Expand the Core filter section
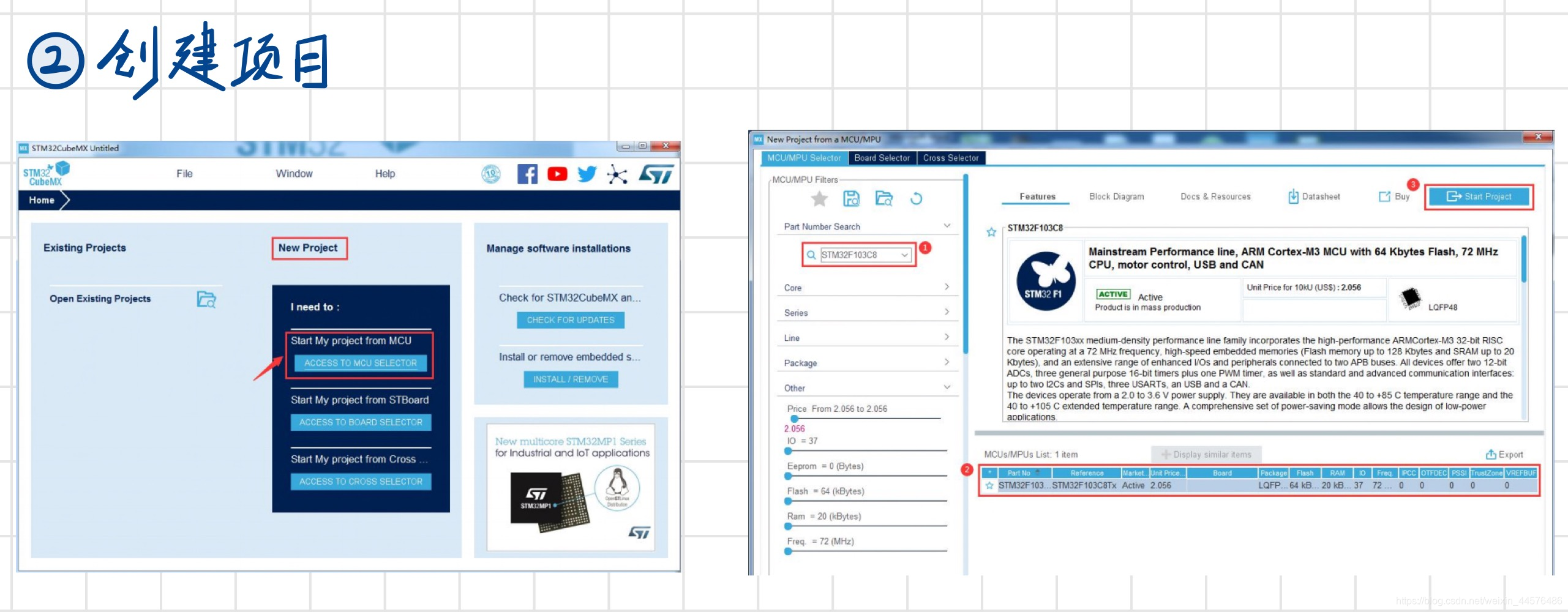Screen dimensions: 1568x612 [x=947, y=287]
